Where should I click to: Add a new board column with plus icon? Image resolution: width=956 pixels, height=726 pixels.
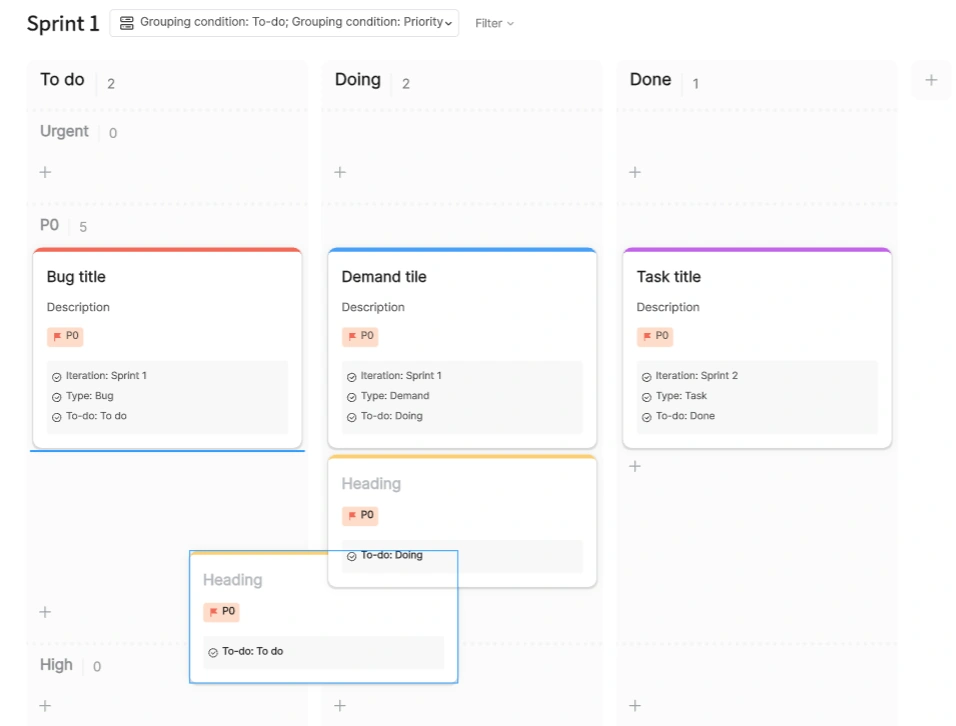(930, 80)
